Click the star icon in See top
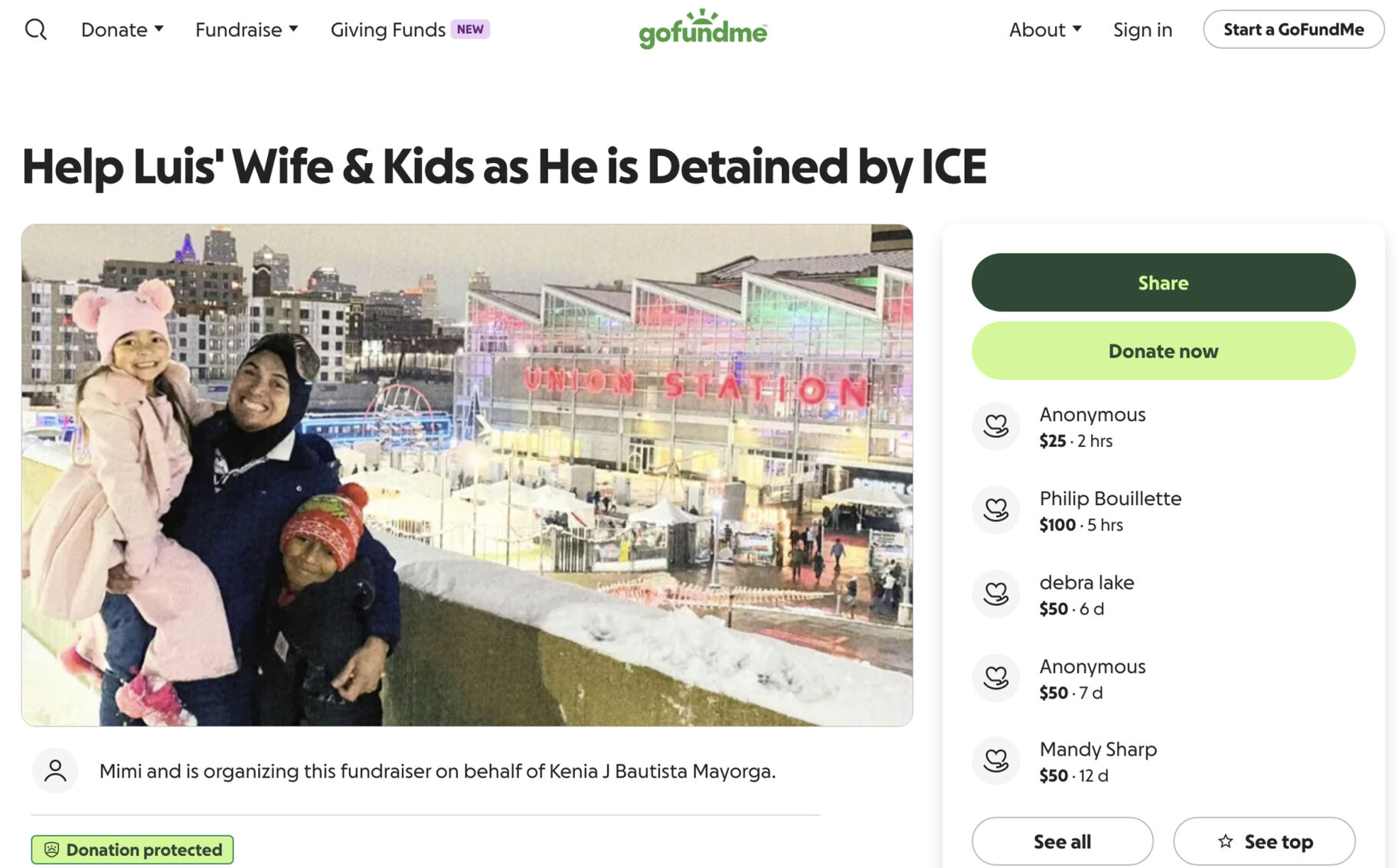Screen dimensions: 1398x868 [1226, 841]
